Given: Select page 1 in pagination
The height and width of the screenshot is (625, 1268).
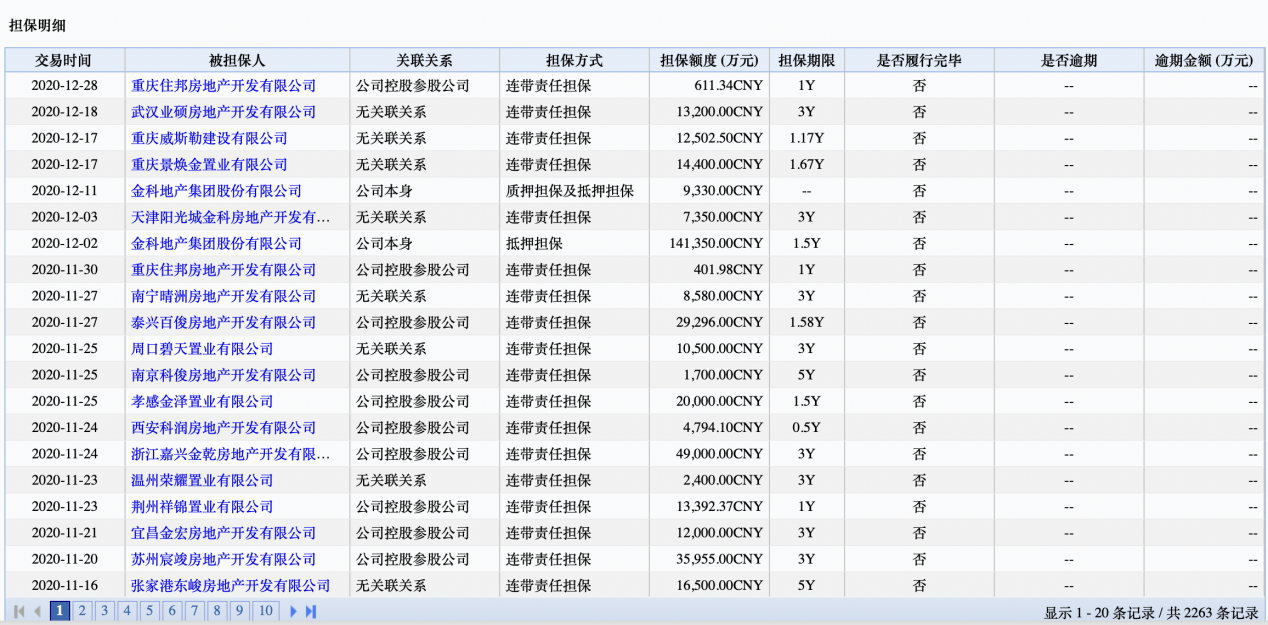Looking at the screenshot, I should 60,611.
